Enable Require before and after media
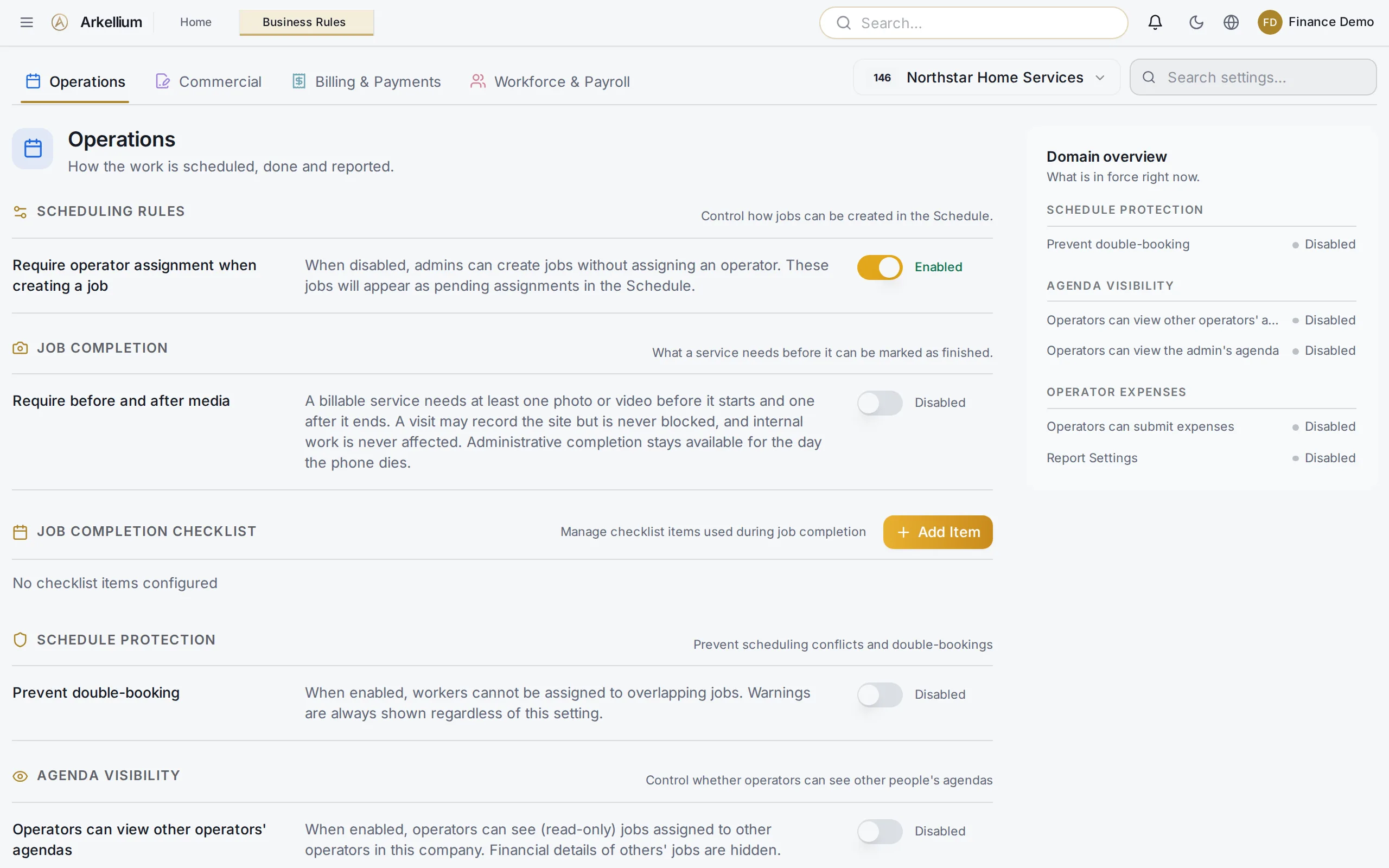Viewport: 1389px width, 868px height. tap(880, 403)
